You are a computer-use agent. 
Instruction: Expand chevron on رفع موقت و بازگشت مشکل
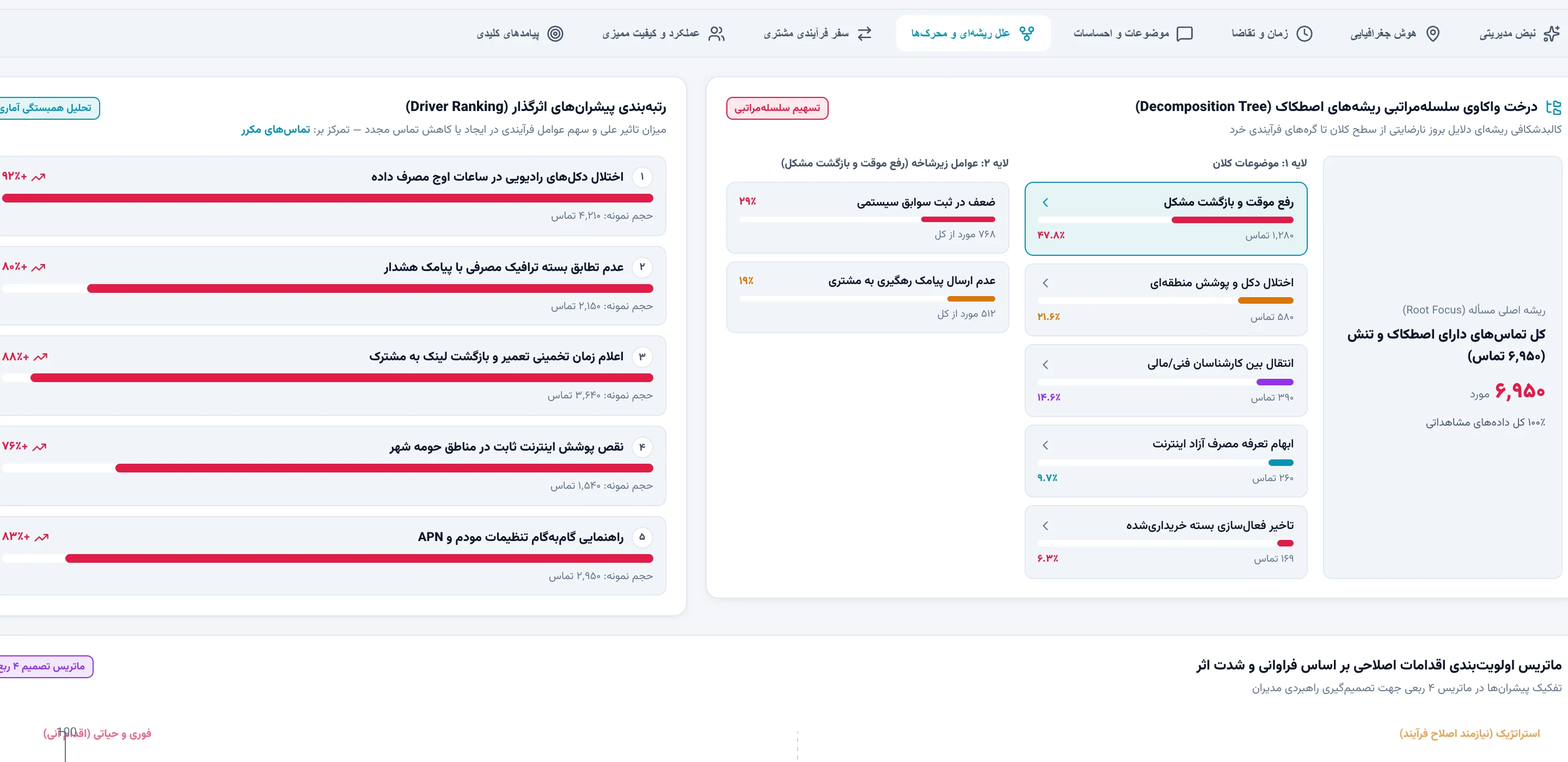[1045, 202]
